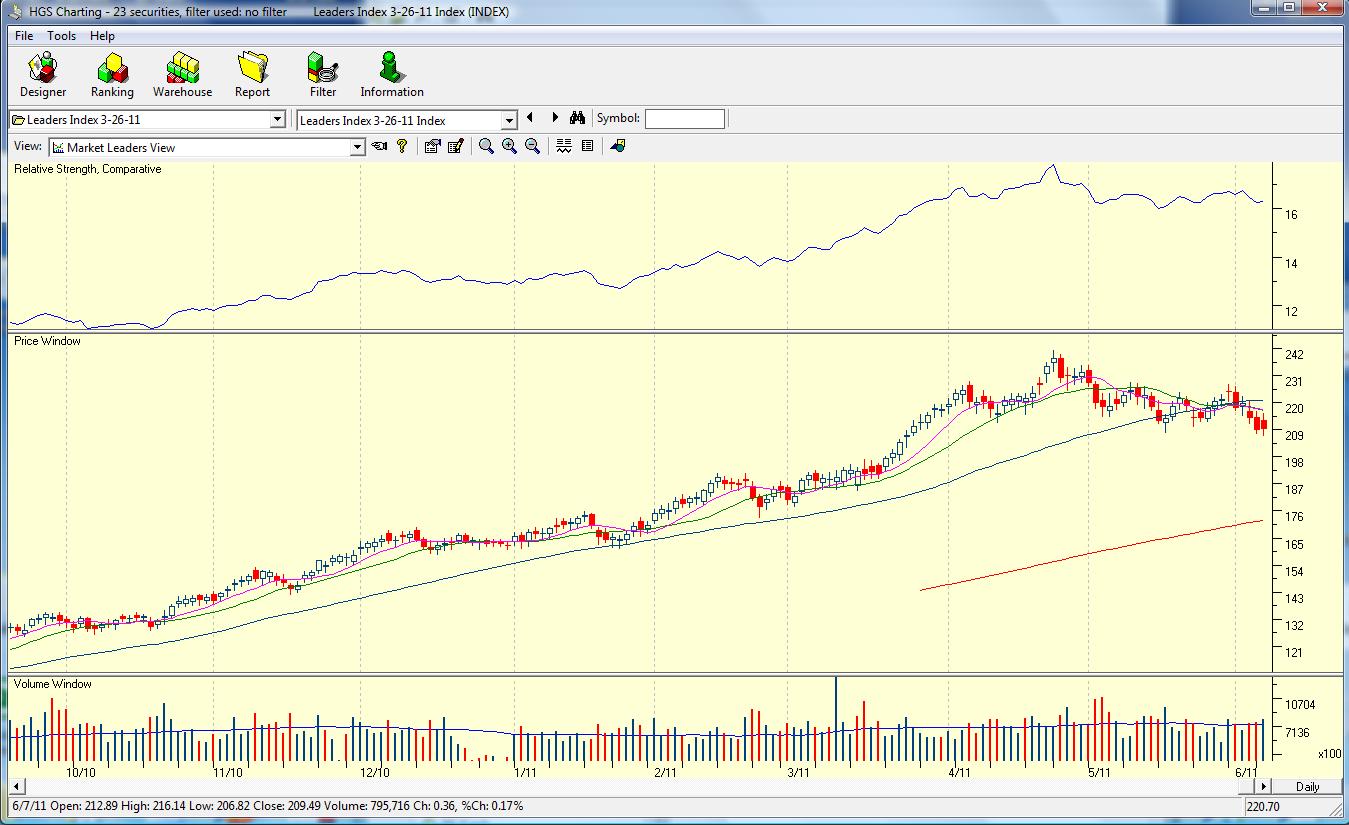
Task: Click the 1/11 date axis label
Action: pos(526,772)
